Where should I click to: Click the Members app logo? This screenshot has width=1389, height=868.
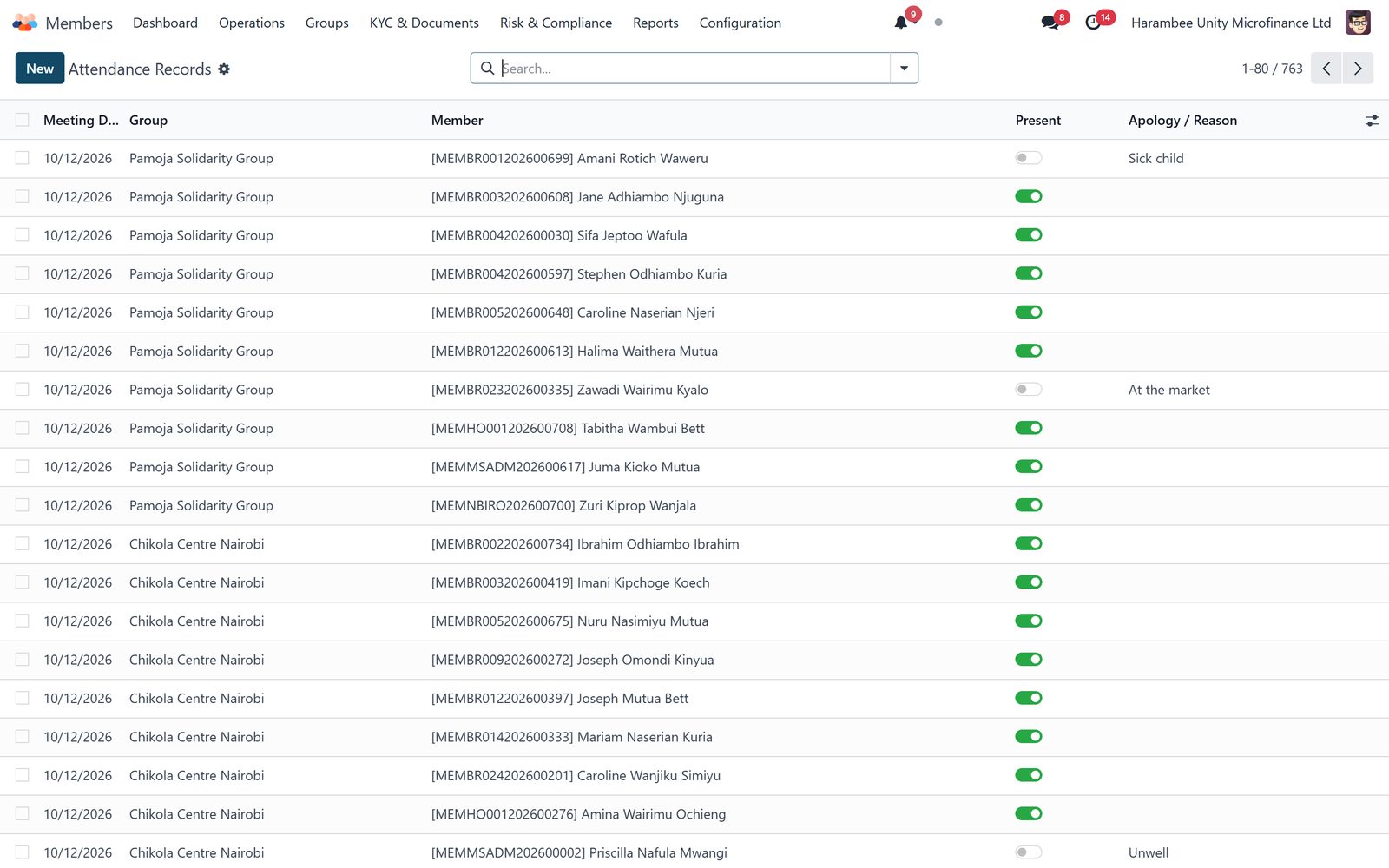coord(25,23)
